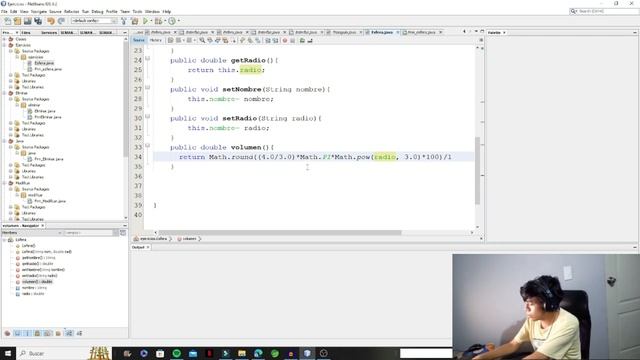This screenshot has height=360, width=640.
Task: Collapse the setNombre method fold marker
Action: click(148, 87)
